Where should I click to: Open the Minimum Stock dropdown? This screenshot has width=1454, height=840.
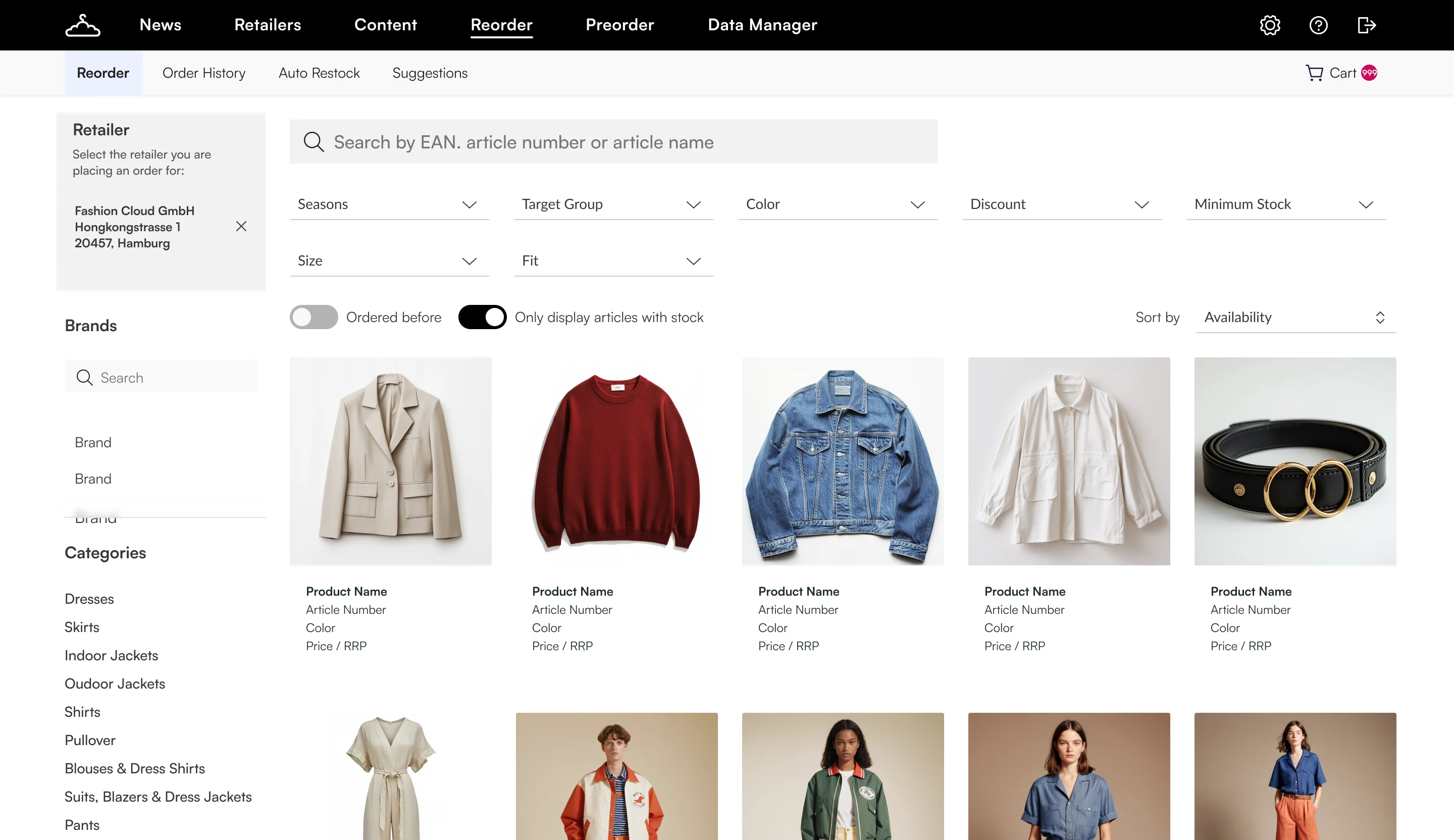point(1286,204)
